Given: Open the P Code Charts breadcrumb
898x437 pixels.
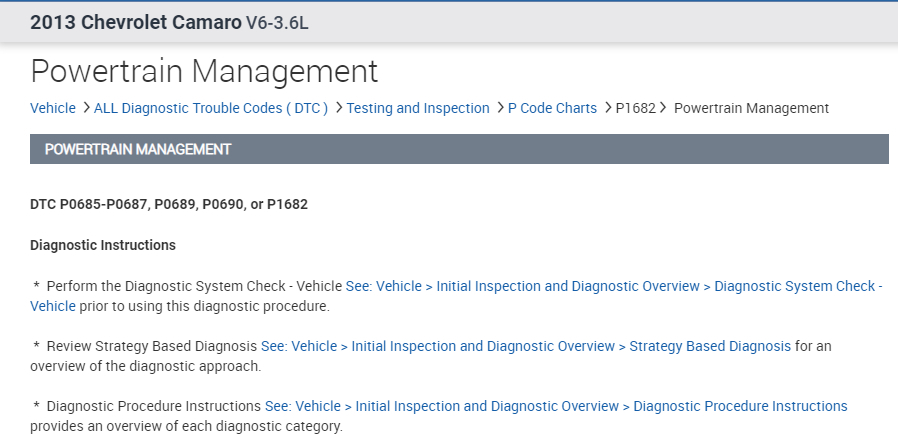Looking at the screenshot, I should [x=552, y=108].
